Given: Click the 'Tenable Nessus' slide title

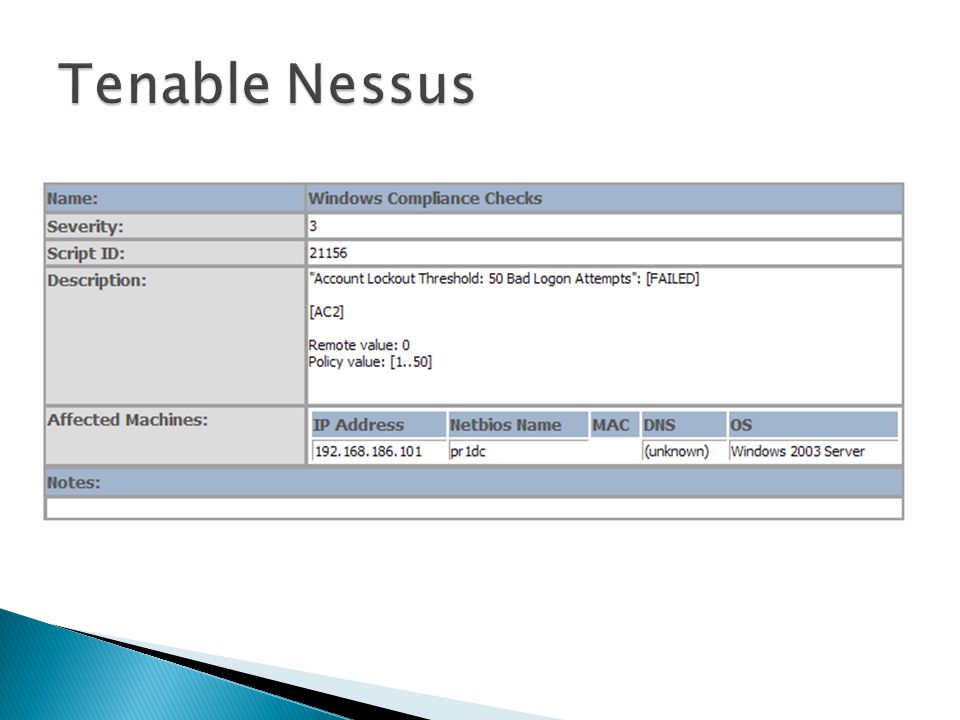Looking at the screenshot, I should (266, 84).
